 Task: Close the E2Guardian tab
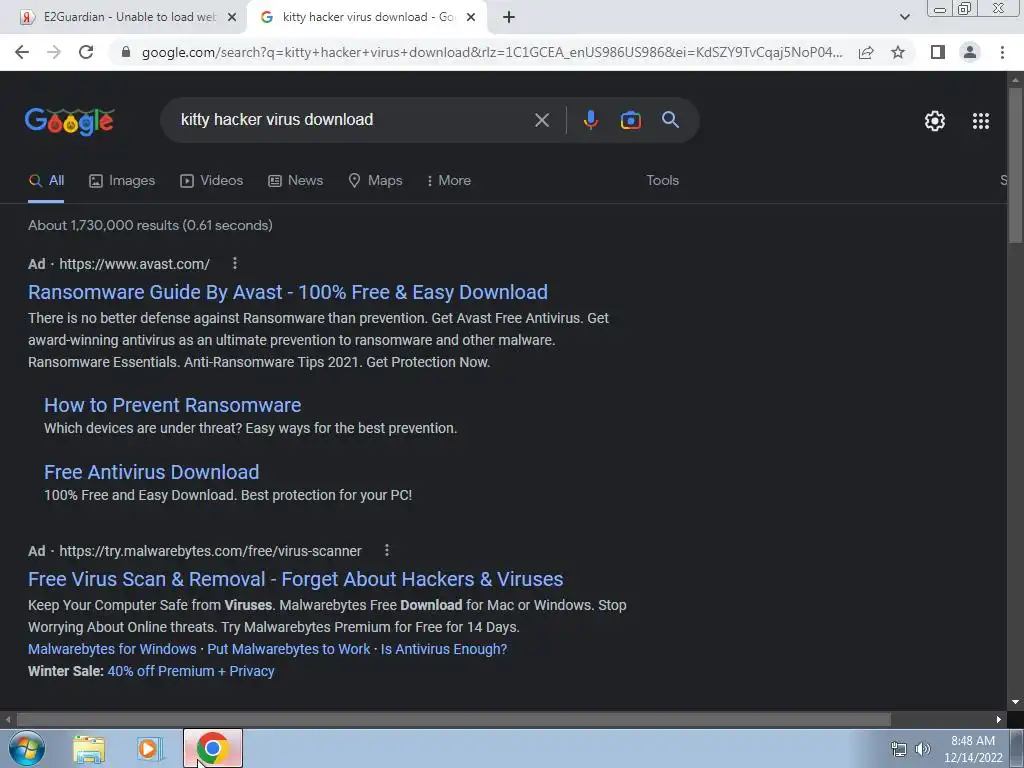point(231,17)
